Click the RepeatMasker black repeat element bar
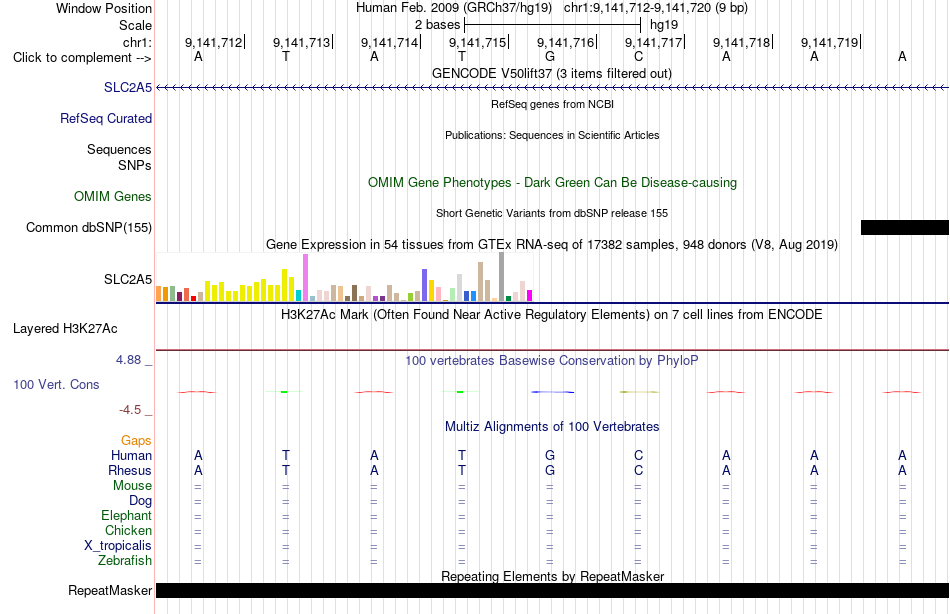The height and width of the screenshot is (614, 950). click(553, 590)
